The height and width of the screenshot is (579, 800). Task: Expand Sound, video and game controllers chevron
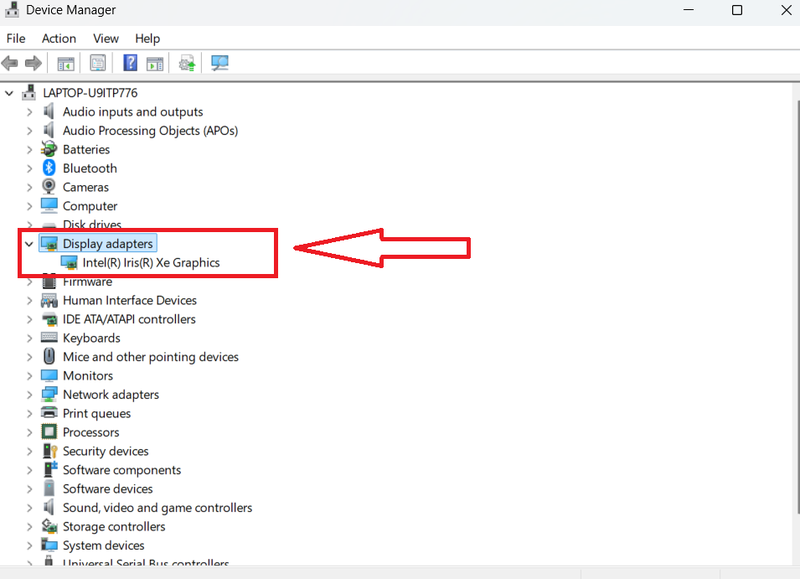coord(29,508)
